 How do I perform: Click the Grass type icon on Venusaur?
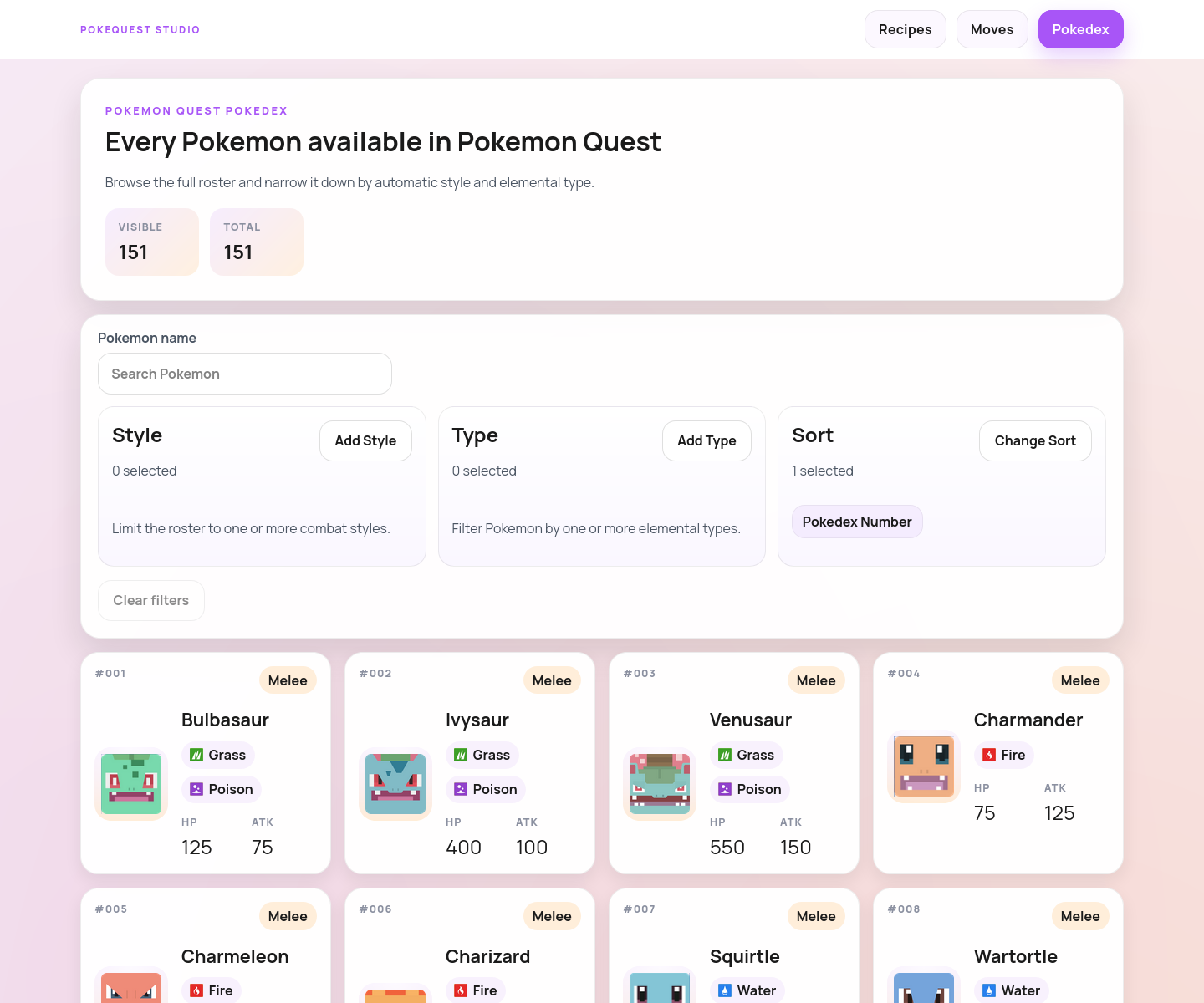pyautogui.click(x=725, y=755)
